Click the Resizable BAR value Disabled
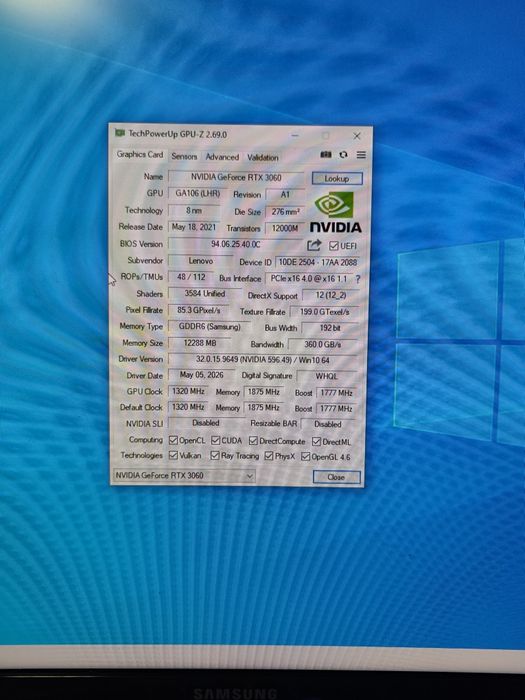 328,424
